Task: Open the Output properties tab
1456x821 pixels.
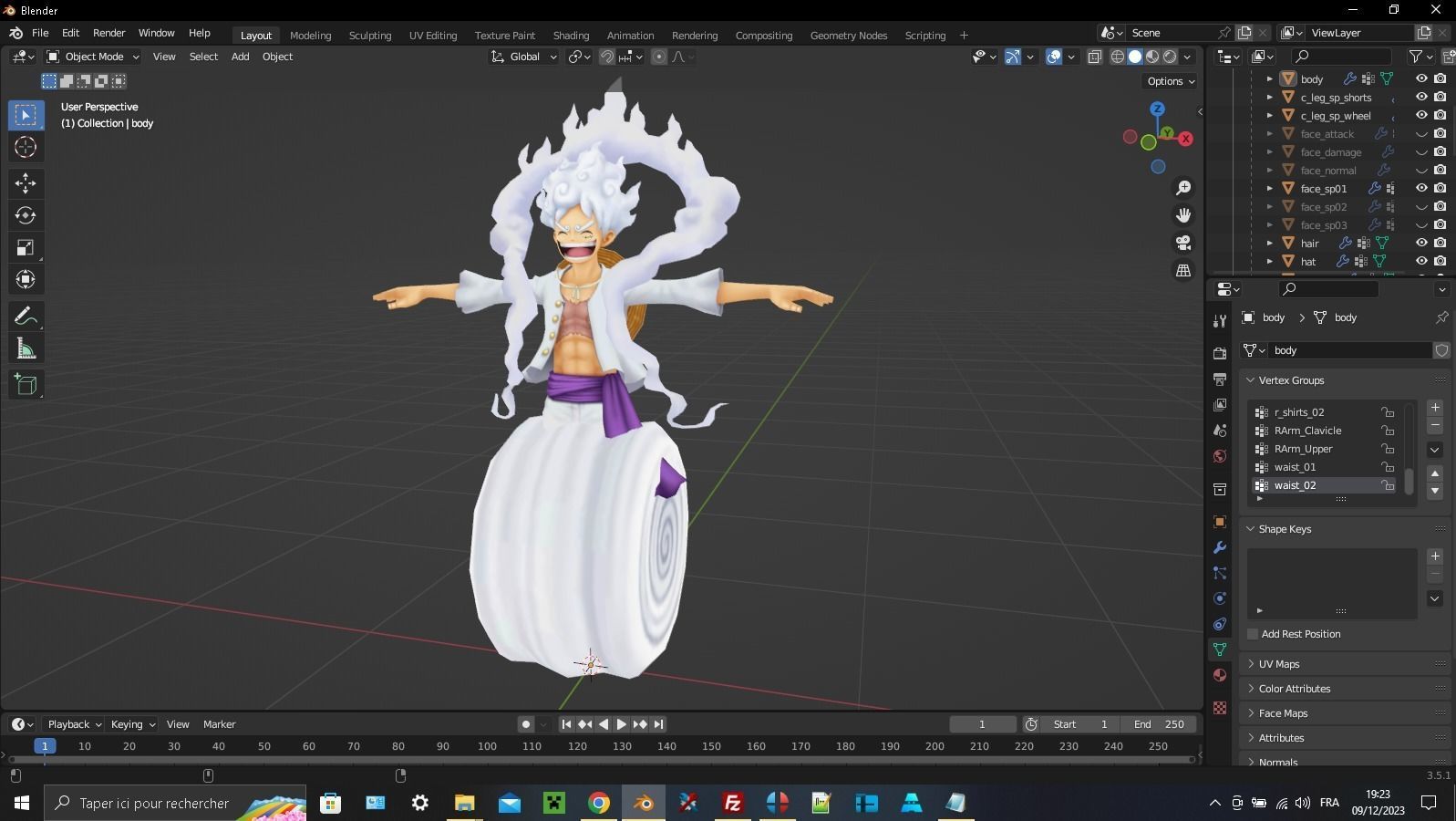Action: tap(1220, 379)
